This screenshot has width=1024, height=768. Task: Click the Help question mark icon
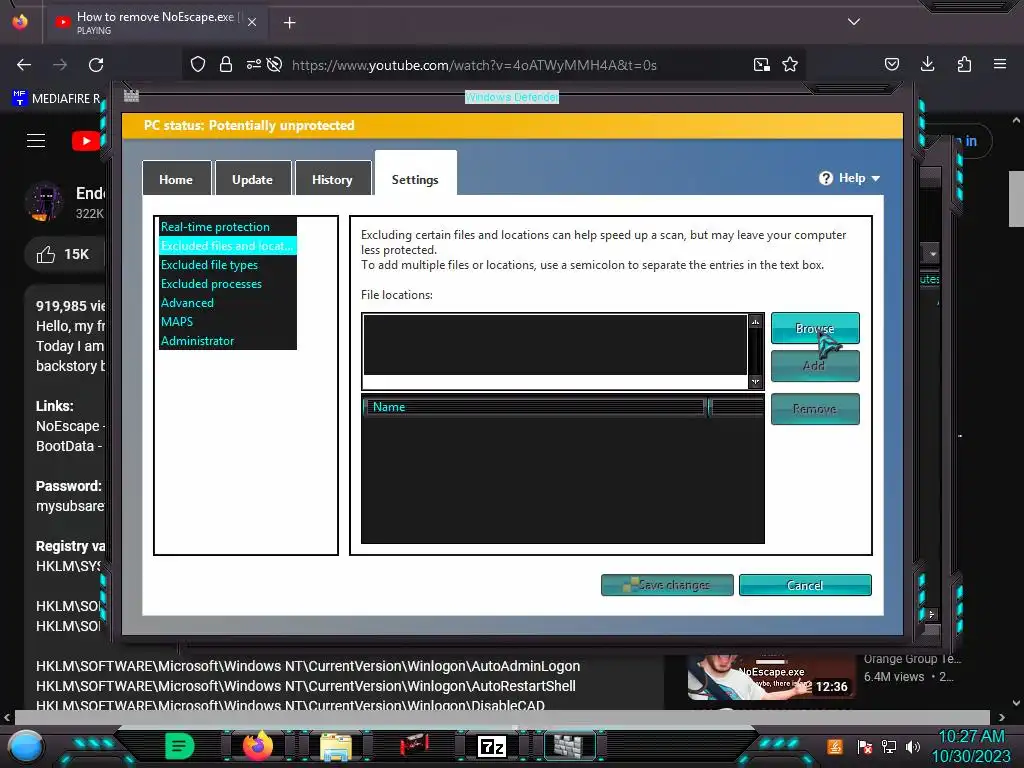(825, 178)
